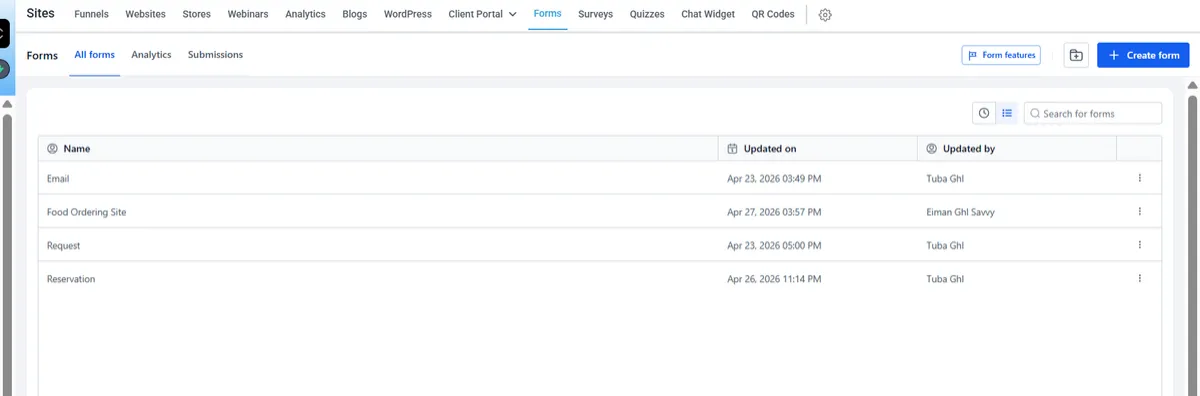
Task: Open the Websites tab
Action: 145,15
